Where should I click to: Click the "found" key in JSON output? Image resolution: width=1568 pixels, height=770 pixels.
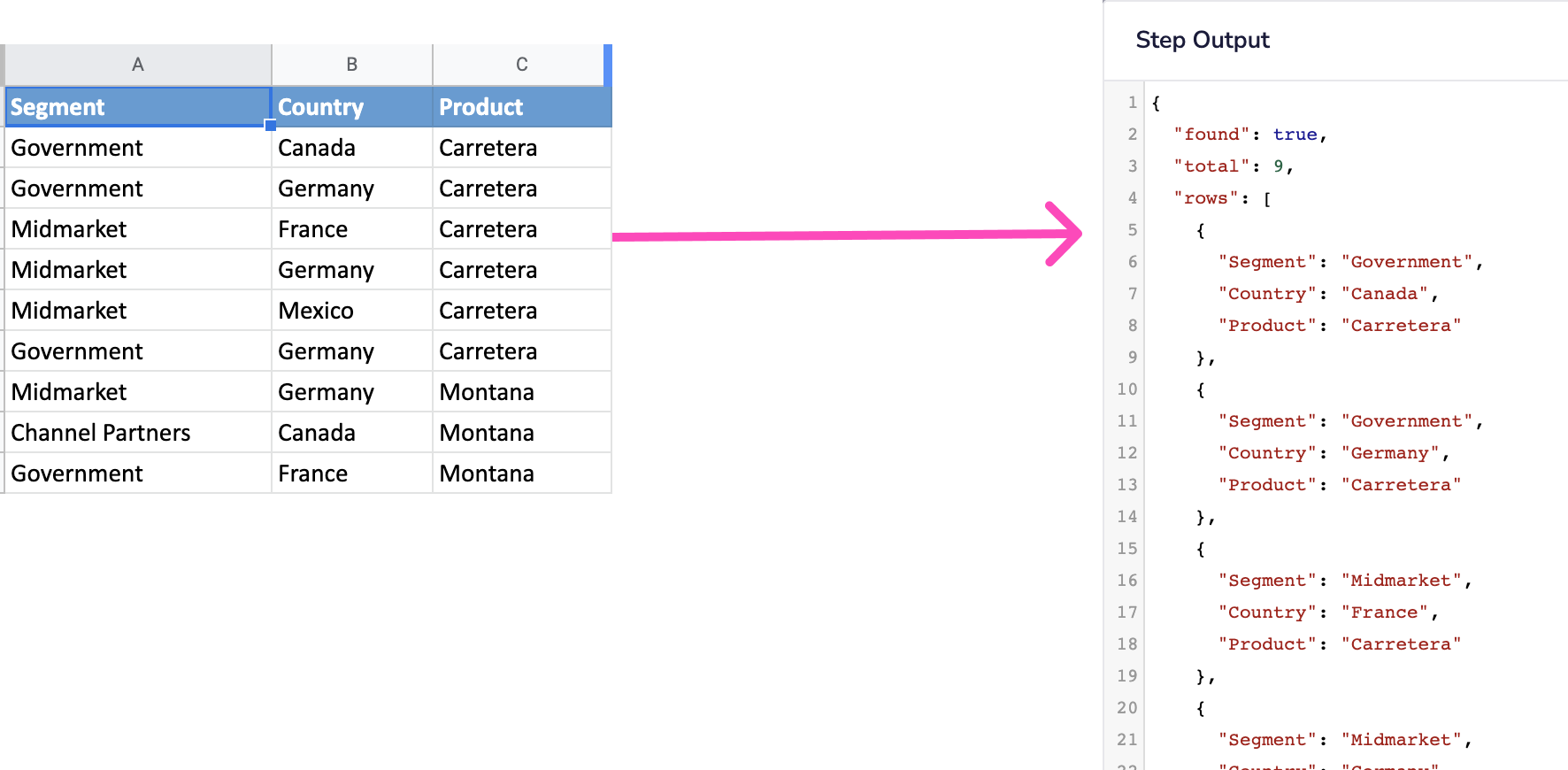(1211, 135)
